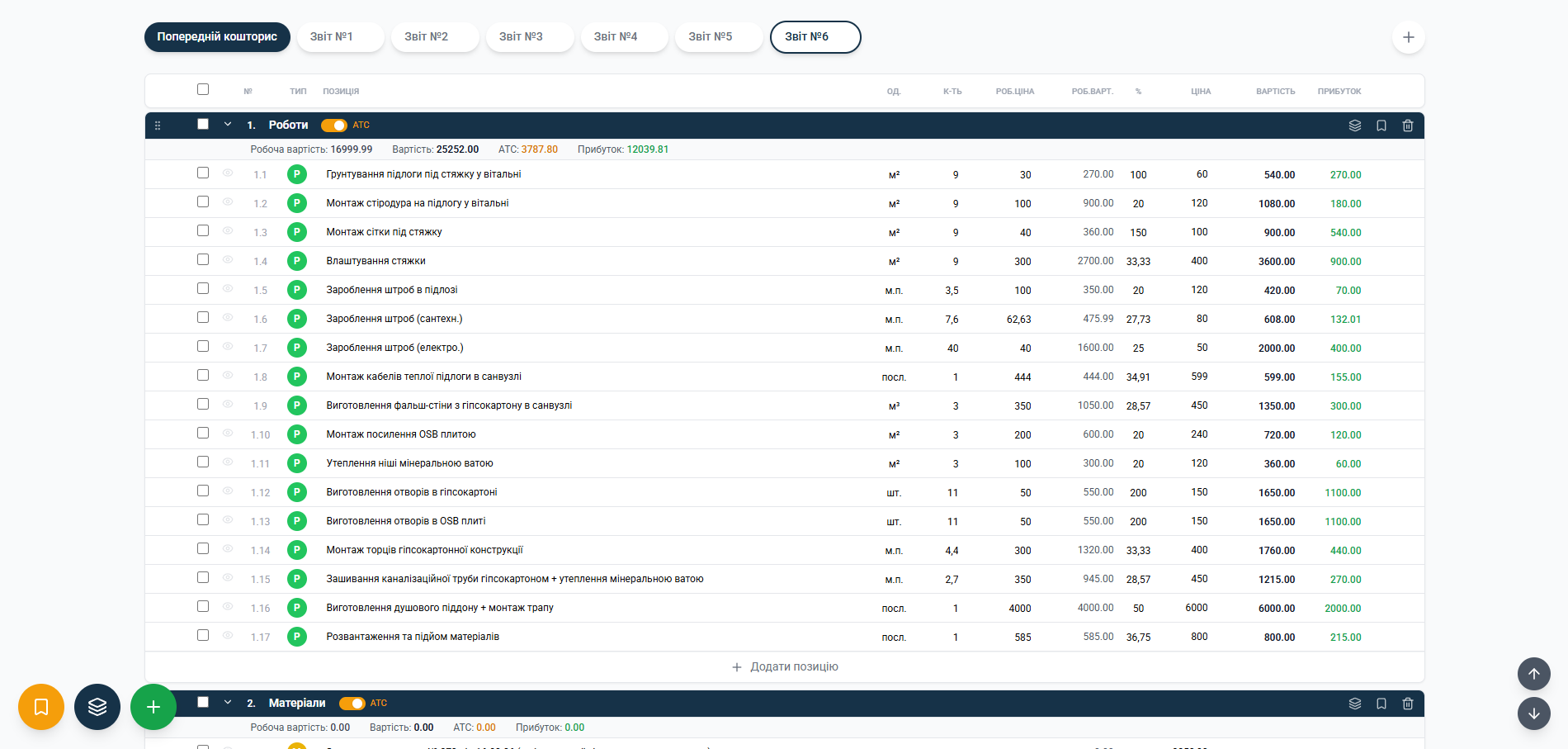Disable АТС toggle in Матеріали section
This screenshot has height=749, width=1568.
[355, 703]
